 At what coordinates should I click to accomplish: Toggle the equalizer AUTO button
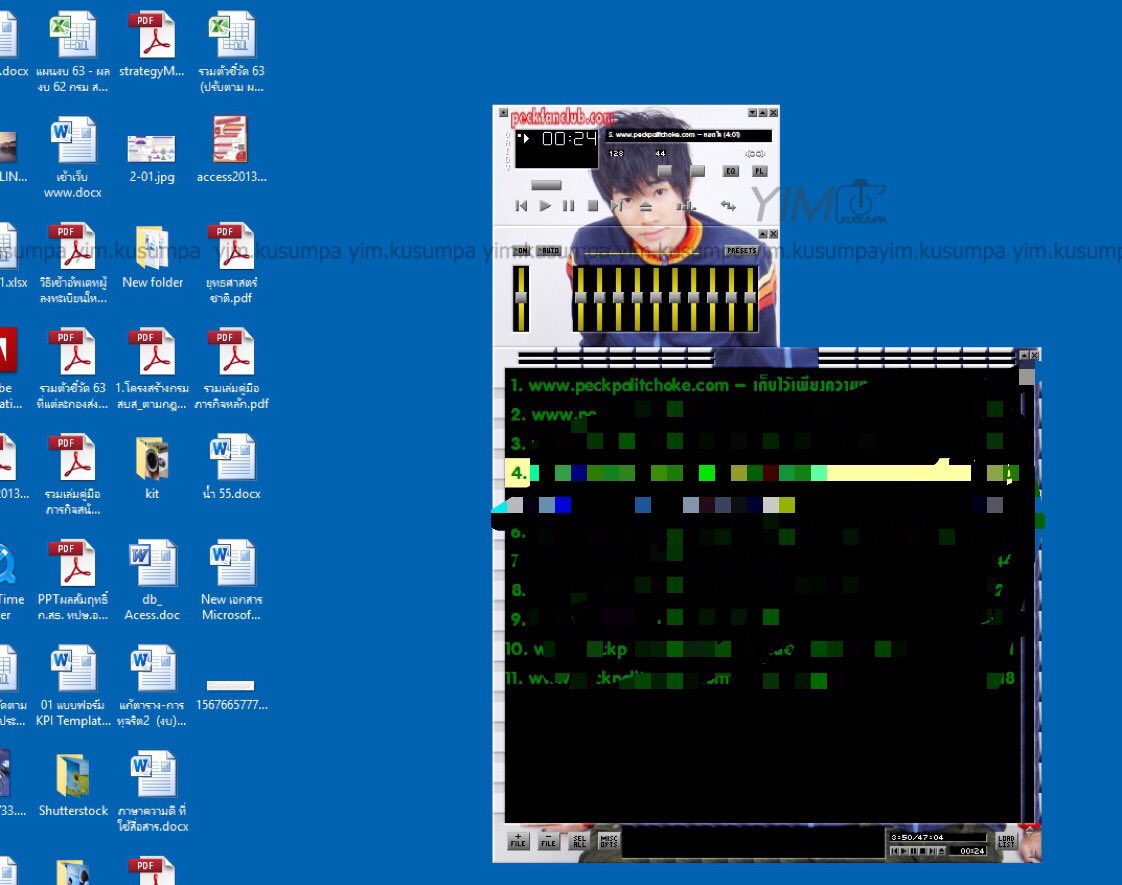click(x=549, y=250)
